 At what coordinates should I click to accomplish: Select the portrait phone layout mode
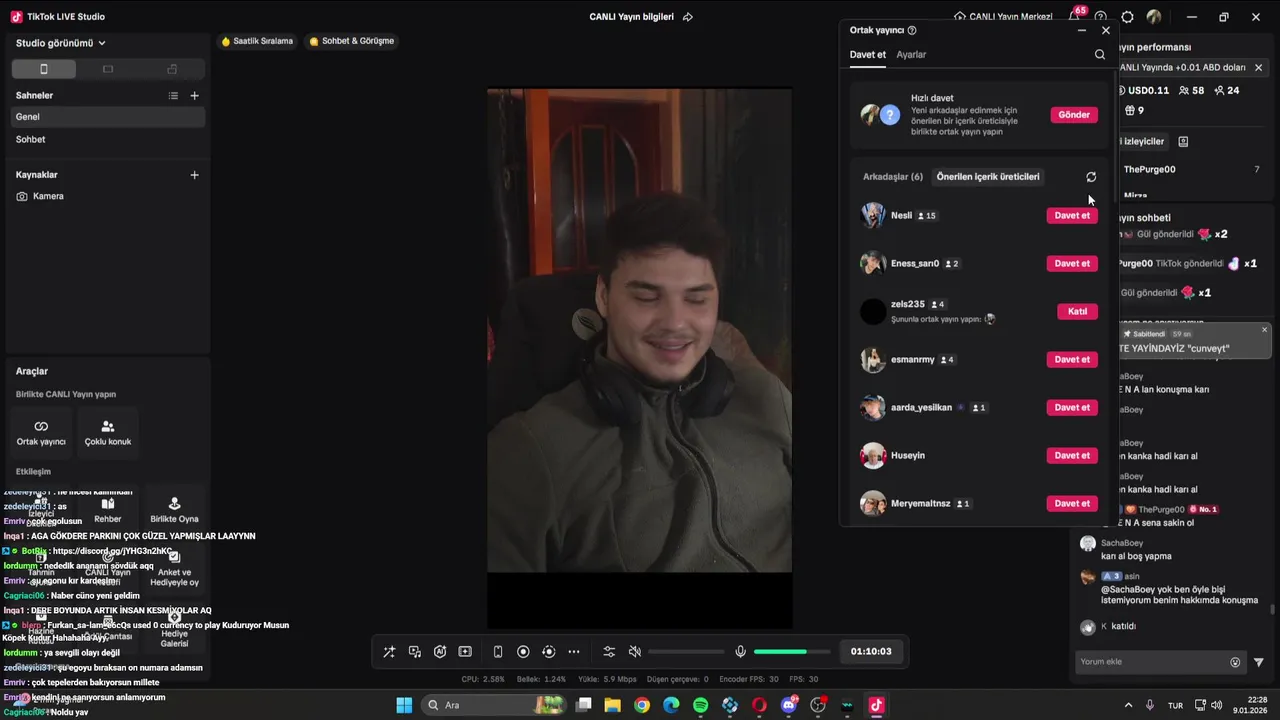[x=43, y=69]
